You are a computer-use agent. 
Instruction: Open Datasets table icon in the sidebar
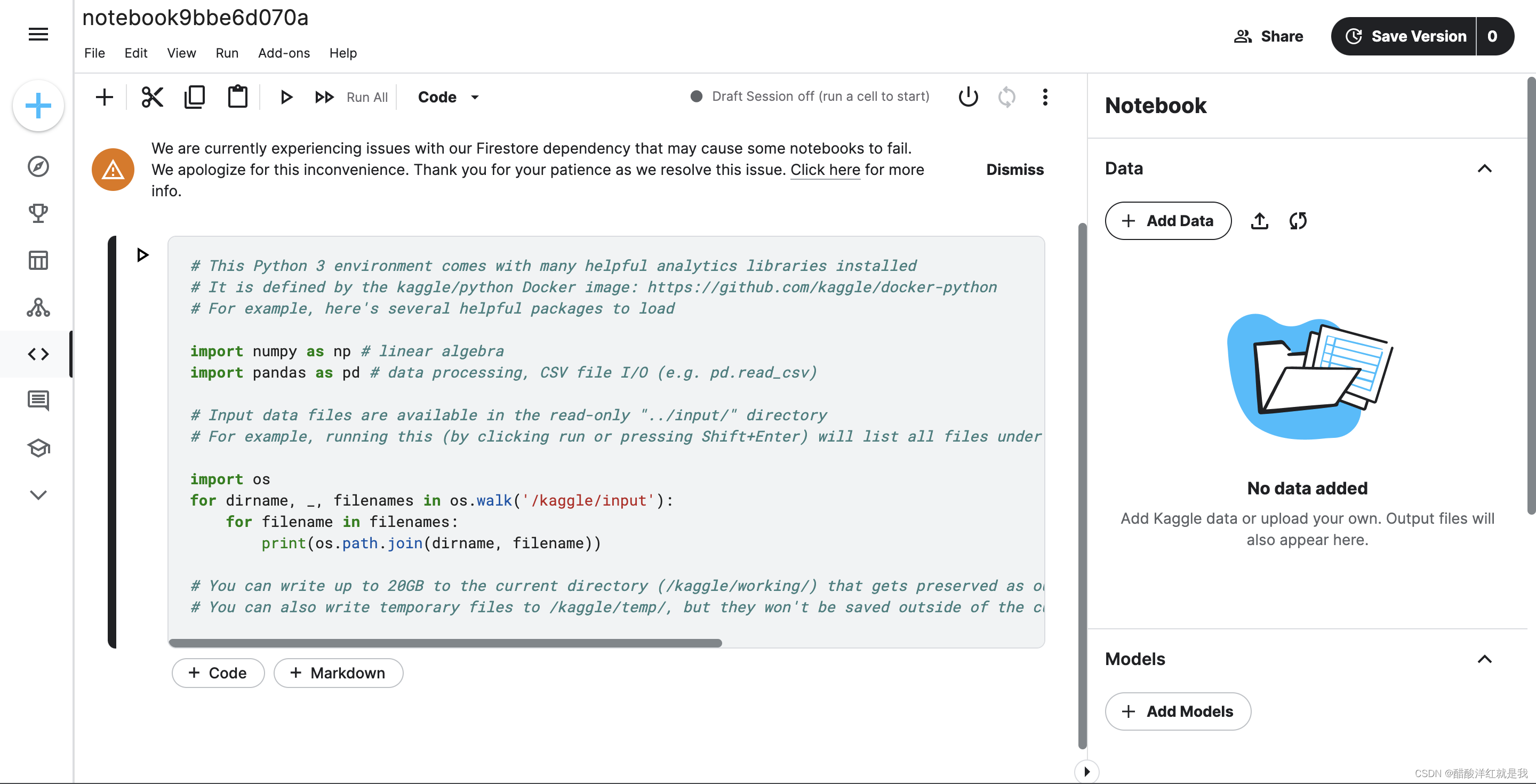(x=38, y=260)
